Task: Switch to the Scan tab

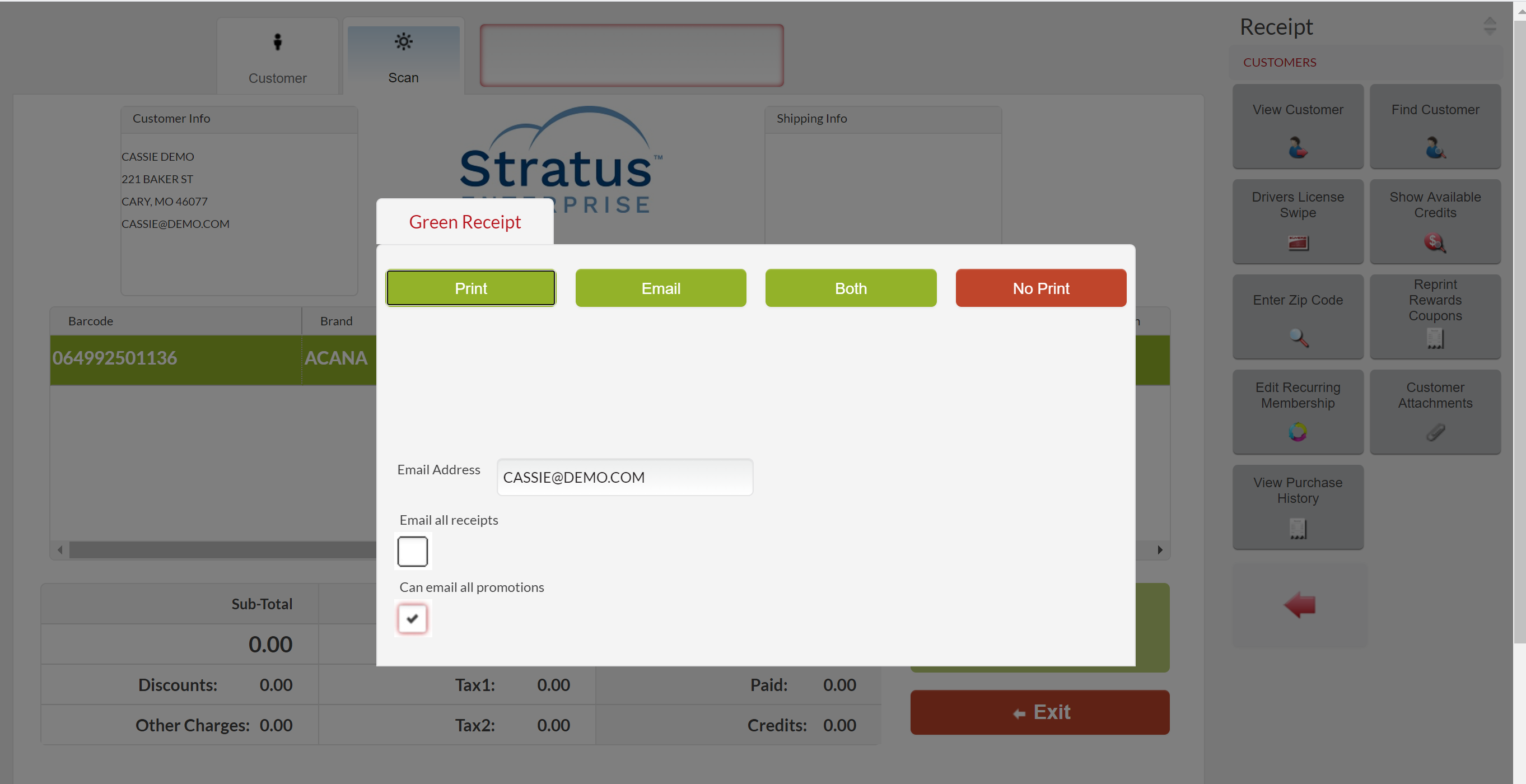Action: pyautogui.click(x=403, y=57)
